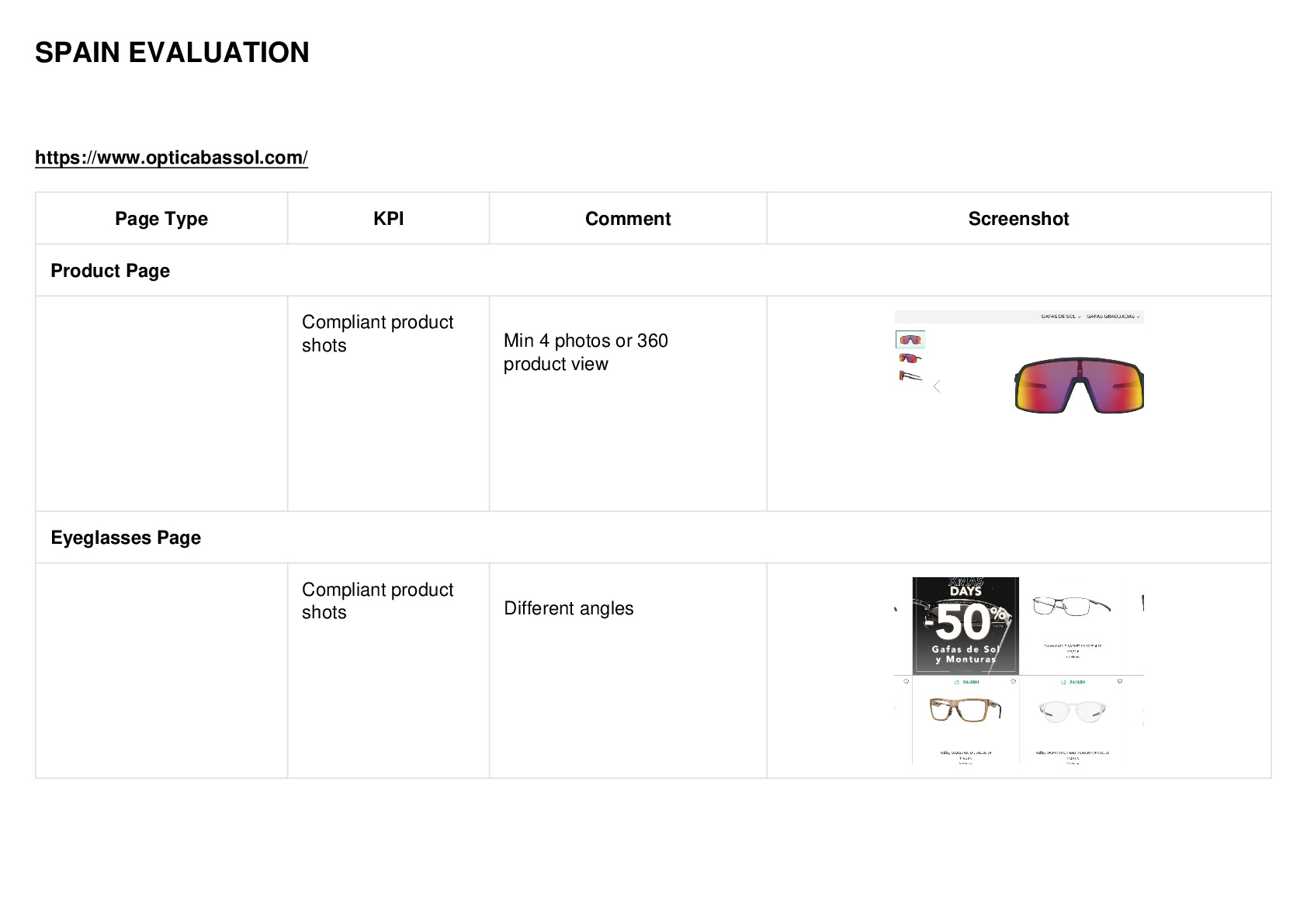The height and width of the screenshot is (924, 1307).
Task: Click the thin metal-frame eyeglasses image
Action: (1071, 605)
